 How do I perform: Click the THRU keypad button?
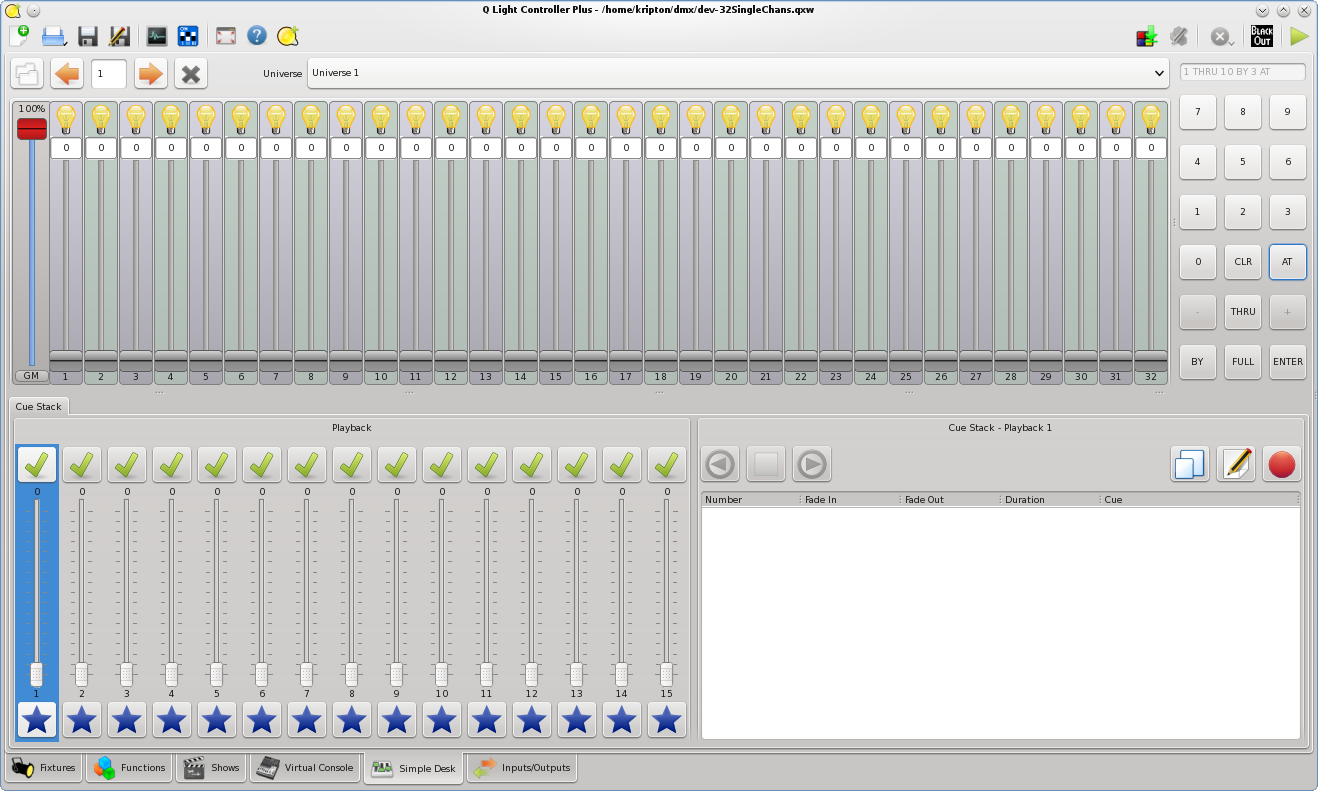[x=1243, y=312]
